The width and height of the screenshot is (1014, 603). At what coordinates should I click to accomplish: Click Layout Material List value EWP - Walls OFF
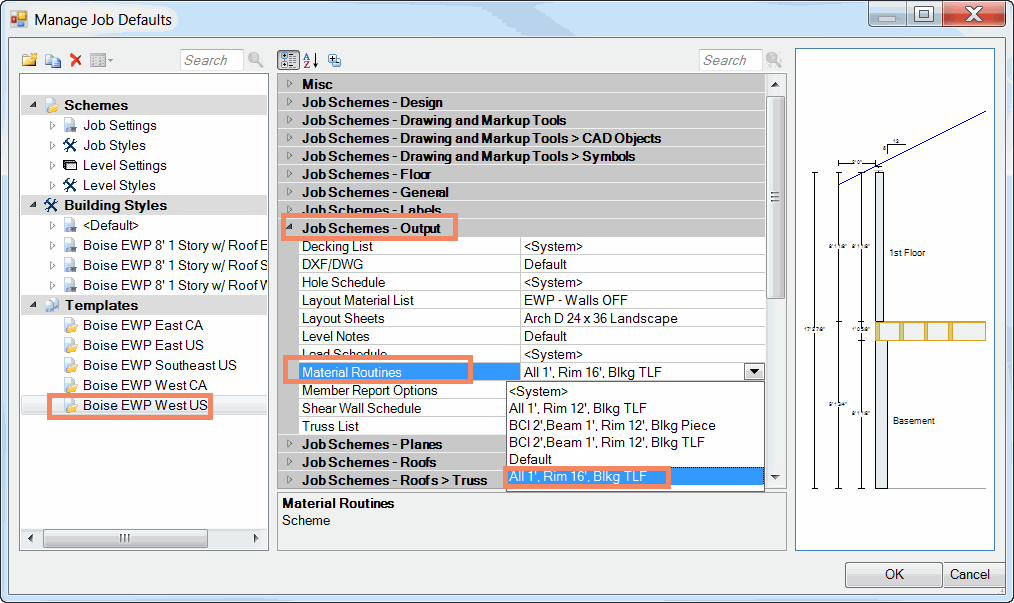576,301
